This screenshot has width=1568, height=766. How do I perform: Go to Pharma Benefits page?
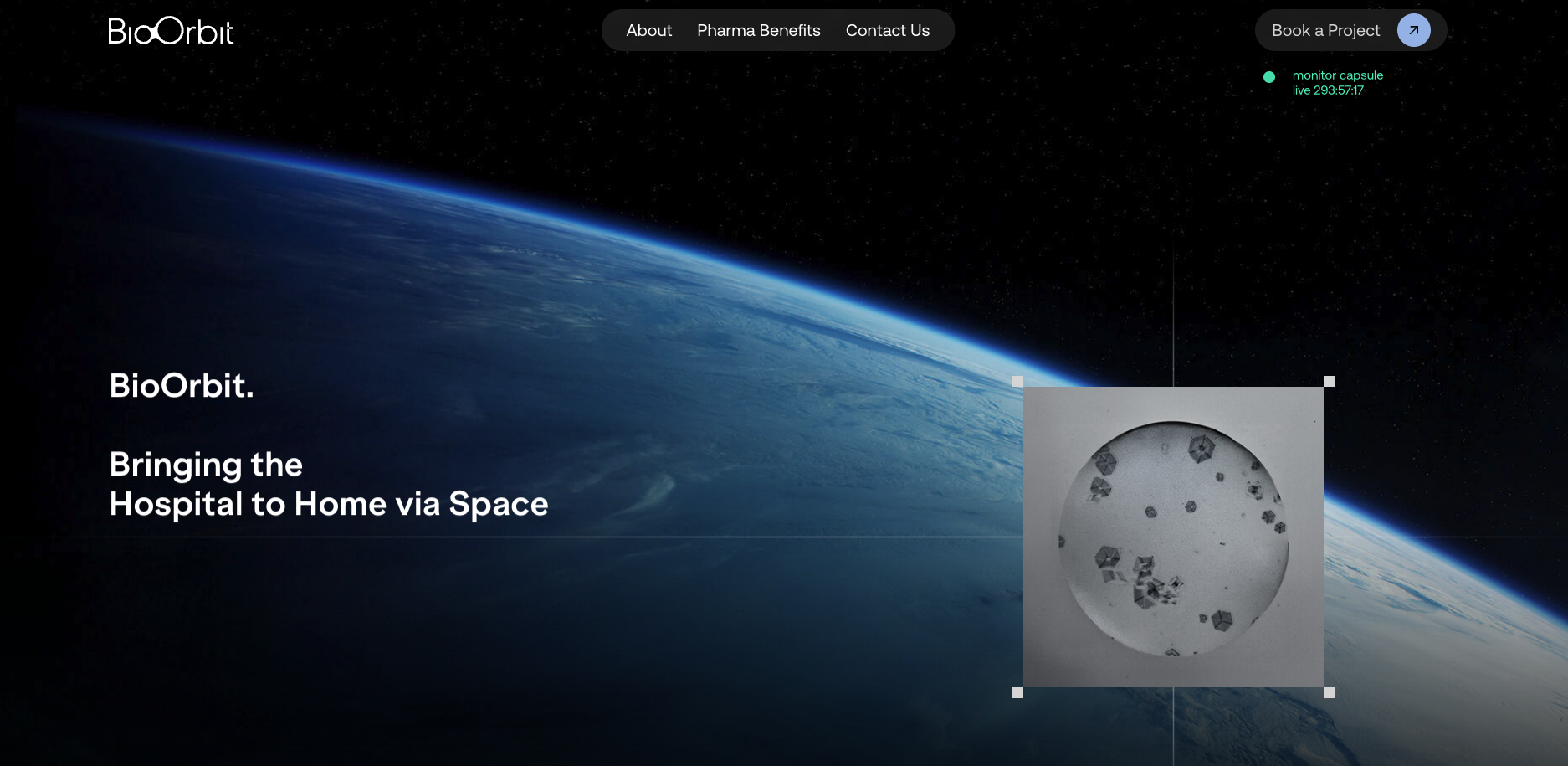(759, 30)
